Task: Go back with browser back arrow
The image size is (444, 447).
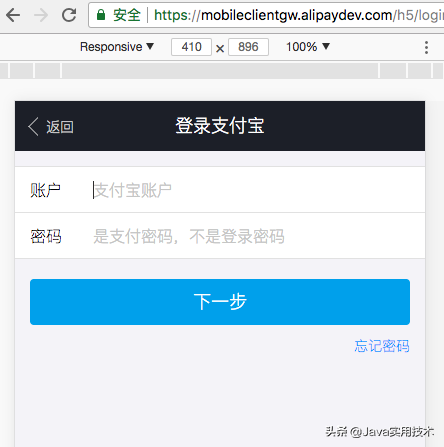Action: pos(13,15)
